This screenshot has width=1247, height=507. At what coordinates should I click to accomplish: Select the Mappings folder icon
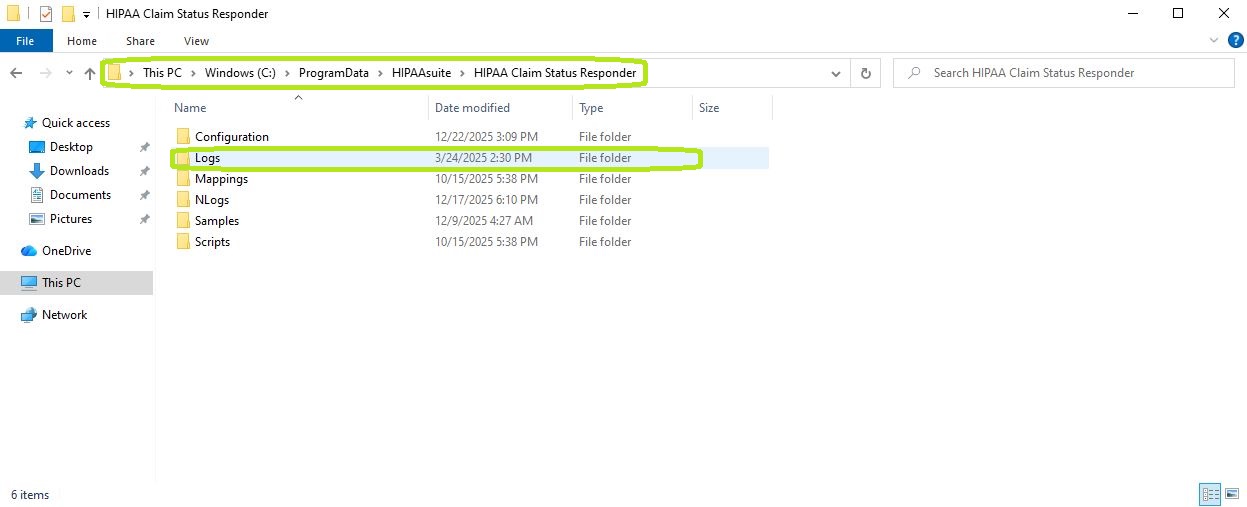[182, 179]
